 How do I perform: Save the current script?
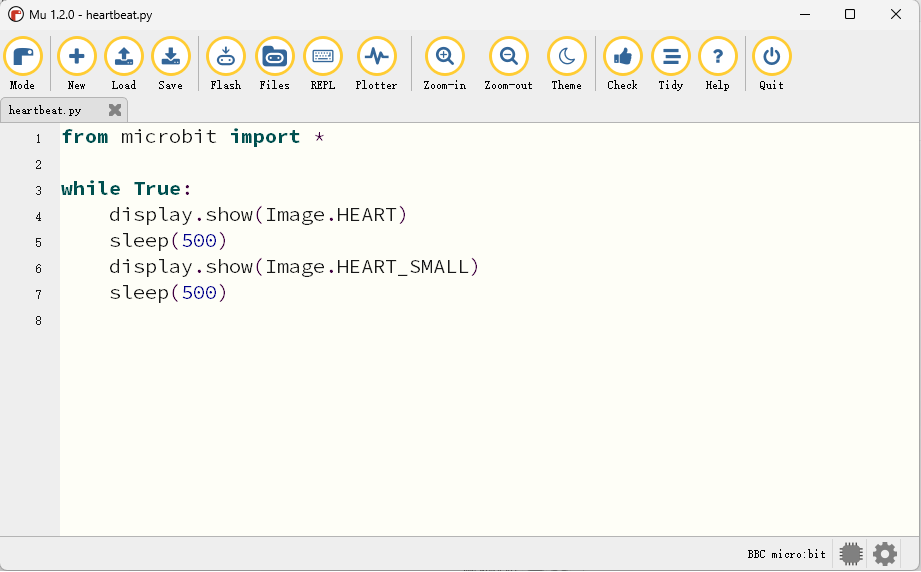click(x=170, y=63)
